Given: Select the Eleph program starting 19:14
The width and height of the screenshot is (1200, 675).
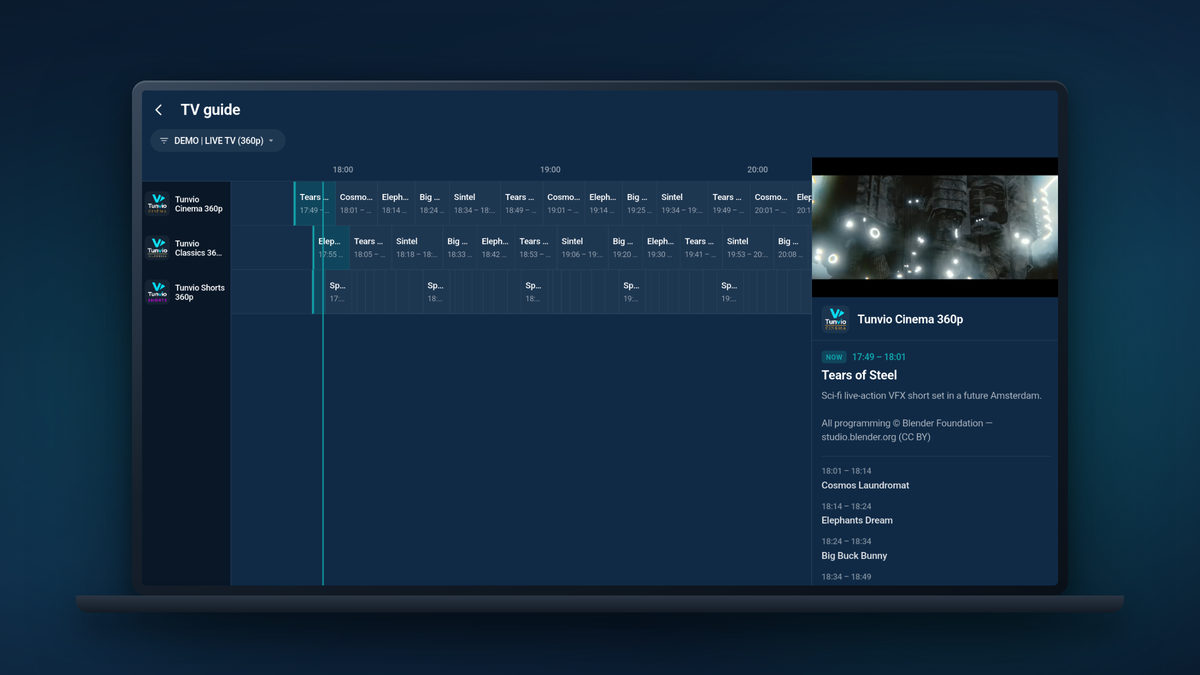Looking at the screenshot, I should point(603,203).
